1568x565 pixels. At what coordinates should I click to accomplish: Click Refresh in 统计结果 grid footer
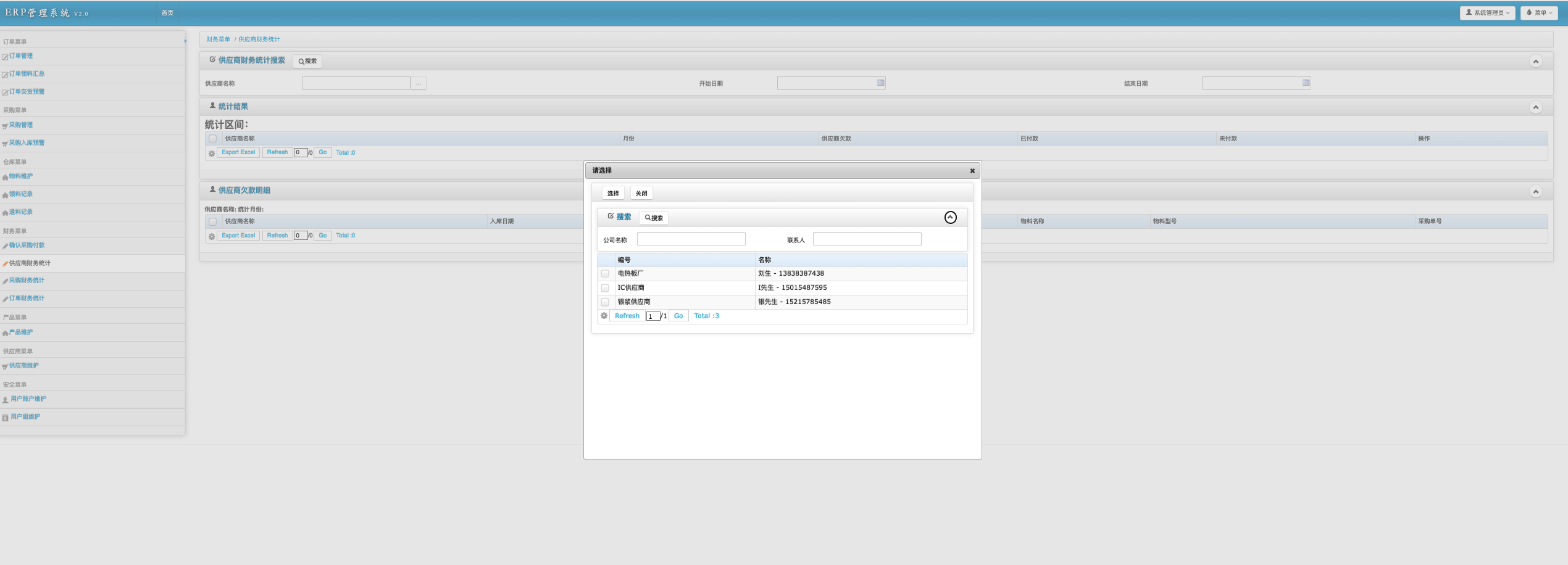tap(277, 152)
